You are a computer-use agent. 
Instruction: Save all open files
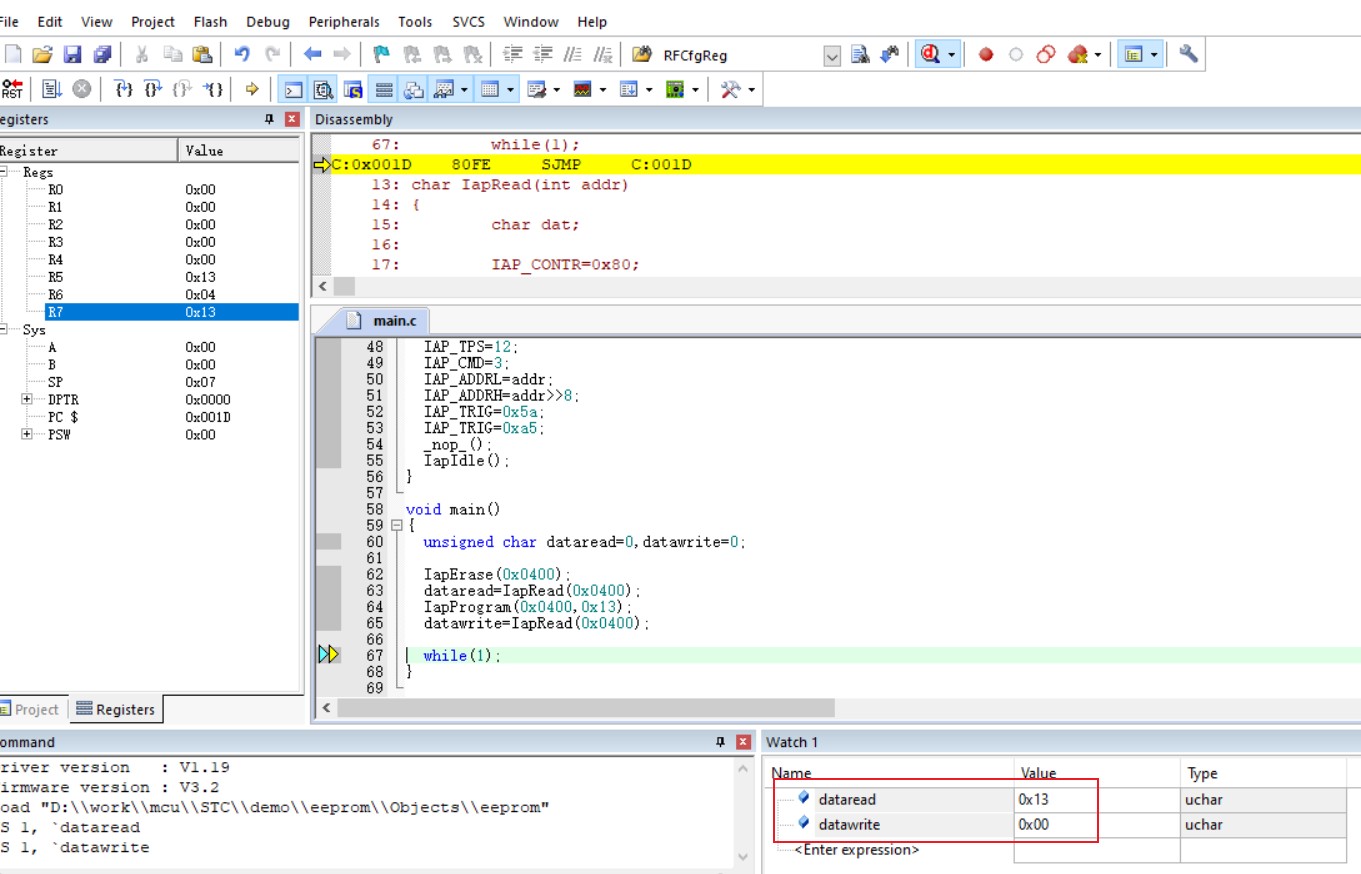point(102,54)
